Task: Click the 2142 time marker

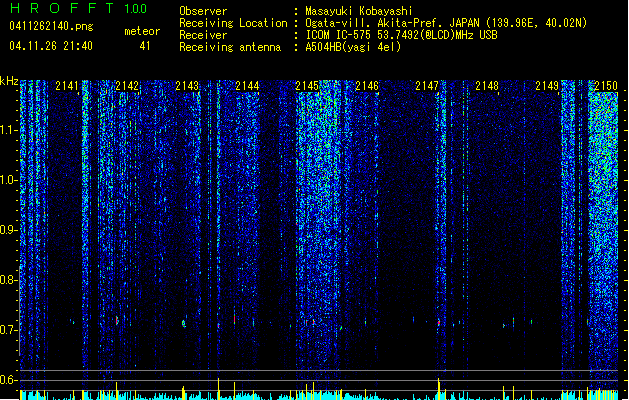Action: pyautogui.click(x=127, y=86)
